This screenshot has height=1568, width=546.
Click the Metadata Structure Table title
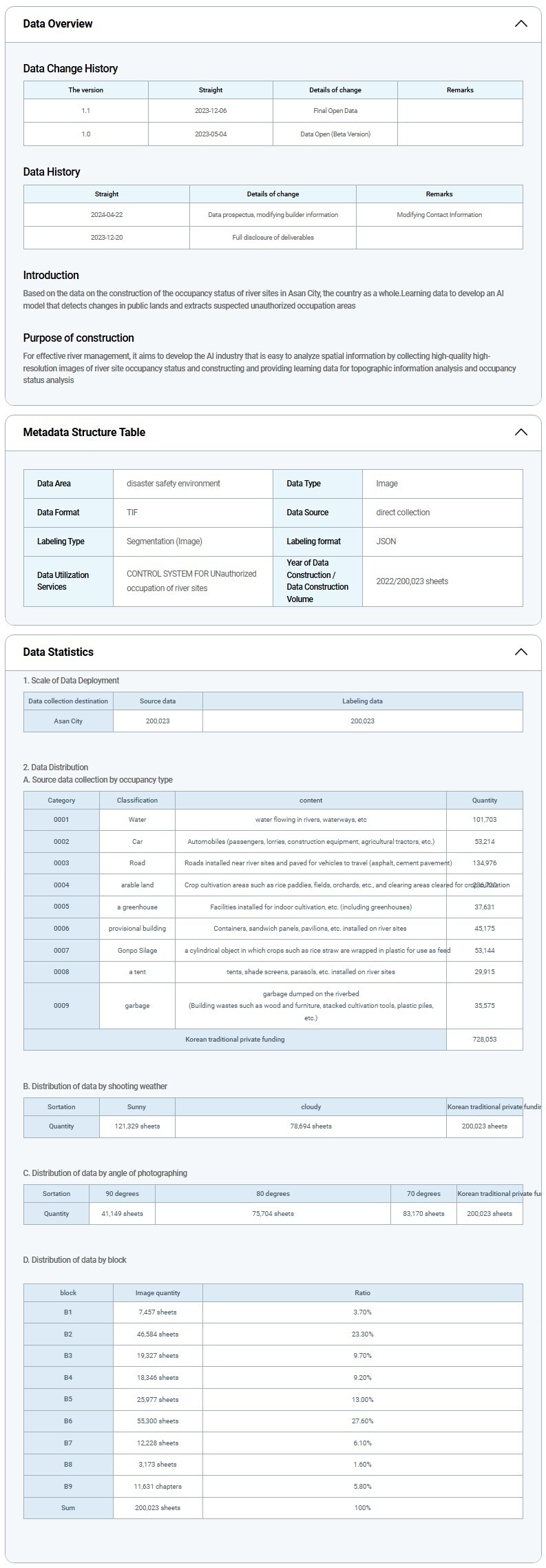84,433
